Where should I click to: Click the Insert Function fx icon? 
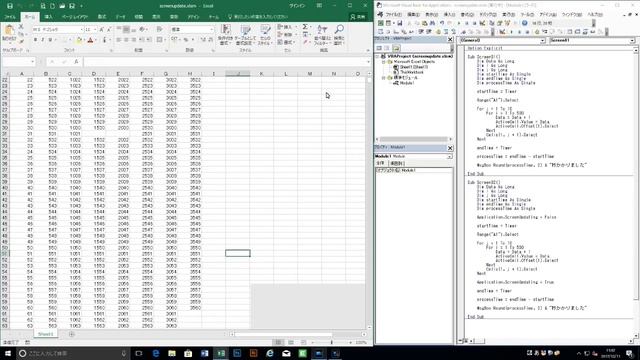point(76,62)
